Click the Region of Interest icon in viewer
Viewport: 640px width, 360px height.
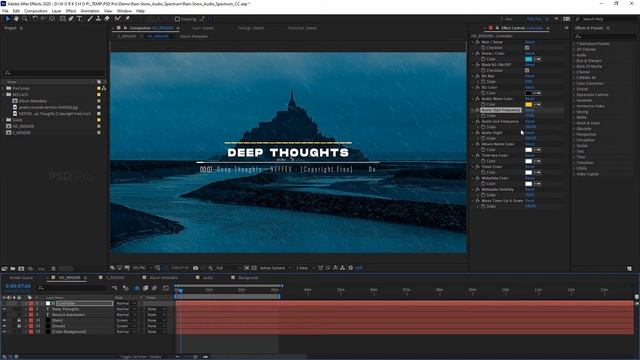[x=247, y=268]
